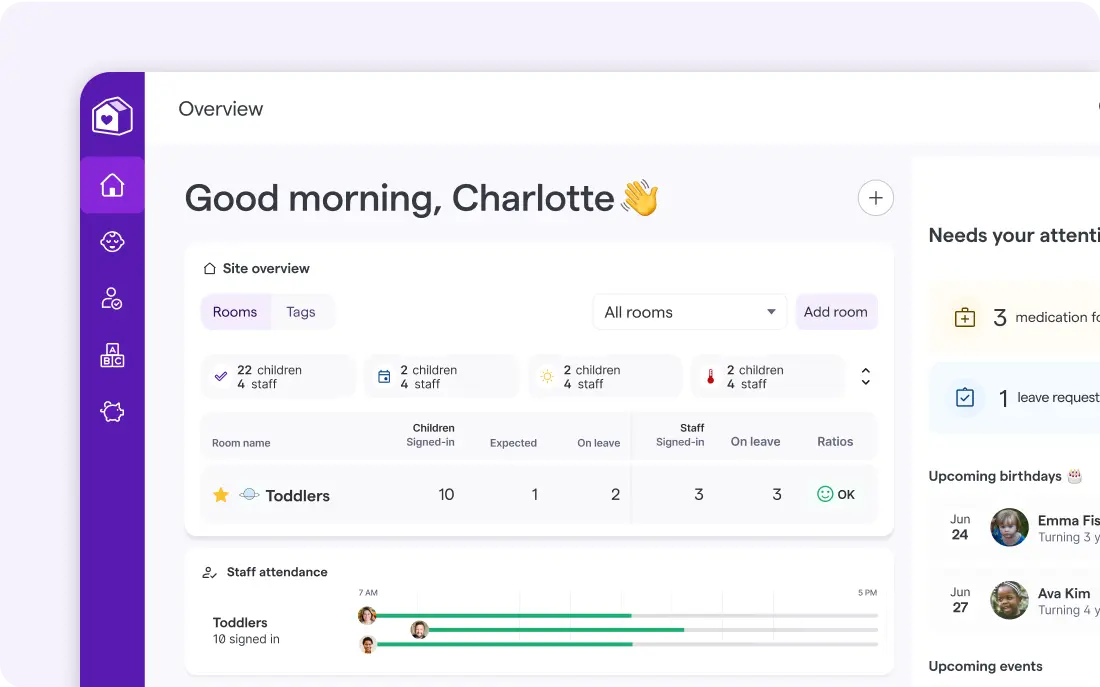
Task: Click the Ava Kim name
Action: tap(1064, 593)
